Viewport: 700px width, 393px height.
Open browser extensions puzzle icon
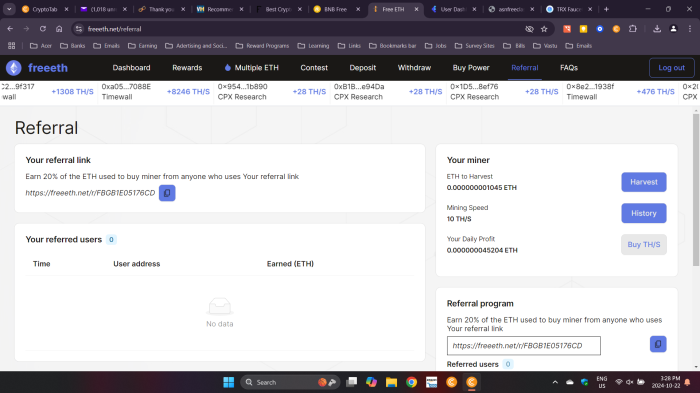[633, 29]
